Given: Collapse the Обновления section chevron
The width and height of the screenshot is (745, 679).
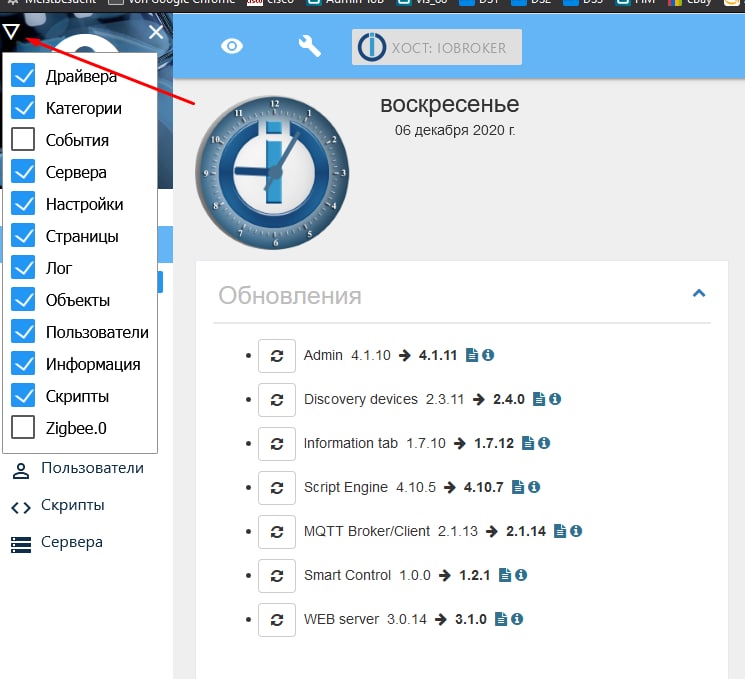Looking at the screenshot, I should pyautogui.click(x=699, y=293).
